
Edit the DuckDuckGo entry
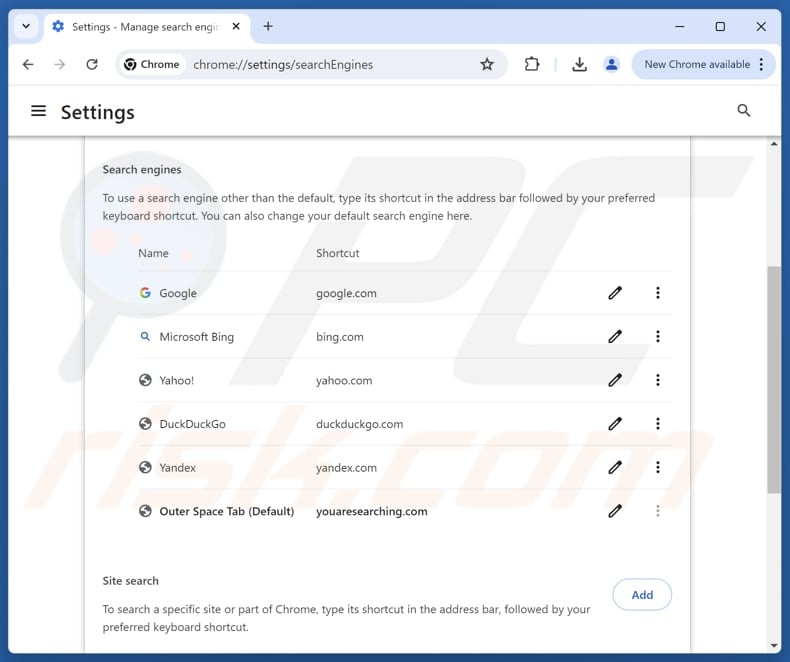[615, 424]
